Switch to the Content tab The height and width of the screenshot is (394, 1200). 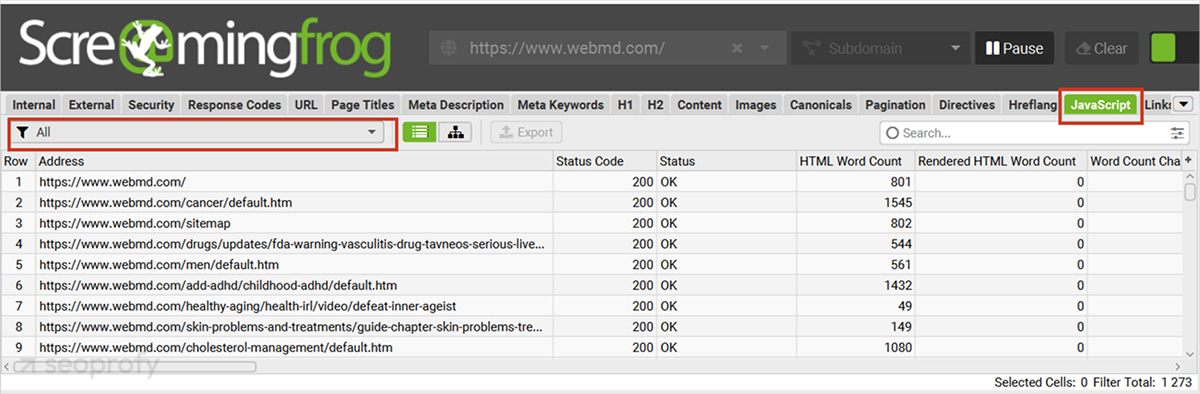click(699, 104)
